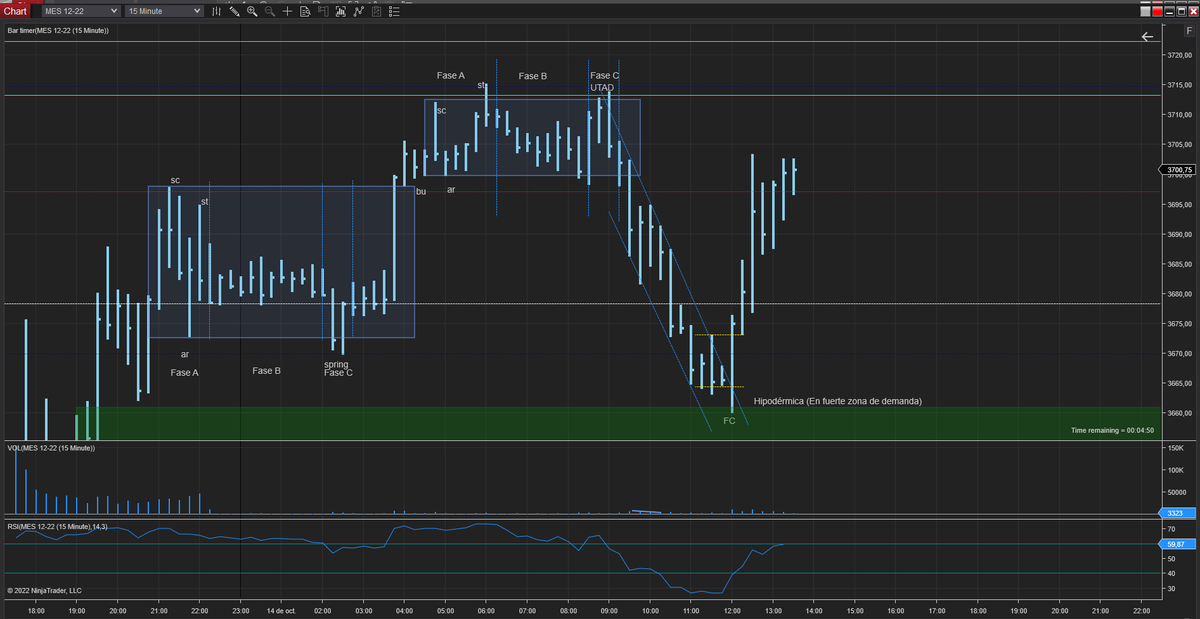Open the Strategies line-node icon

pos(359,11)
